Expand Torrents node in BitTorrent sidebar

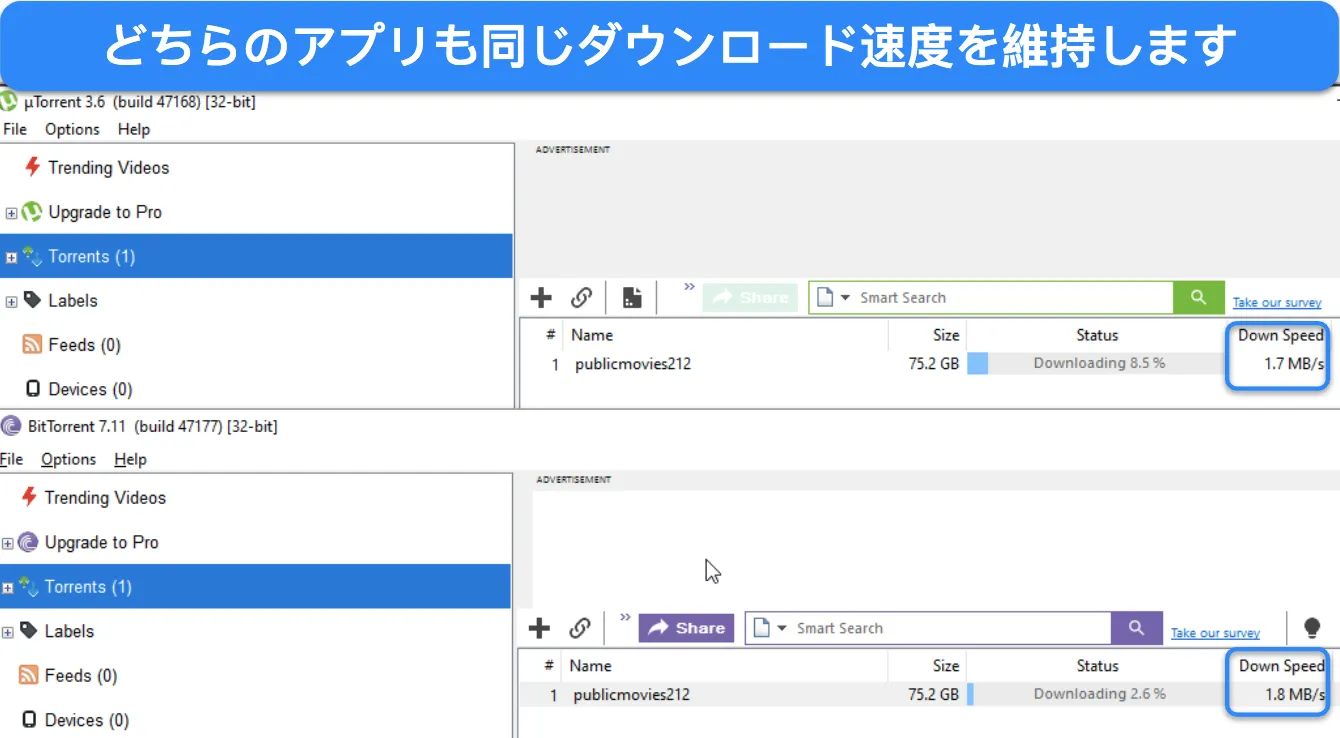click(7, 588)
